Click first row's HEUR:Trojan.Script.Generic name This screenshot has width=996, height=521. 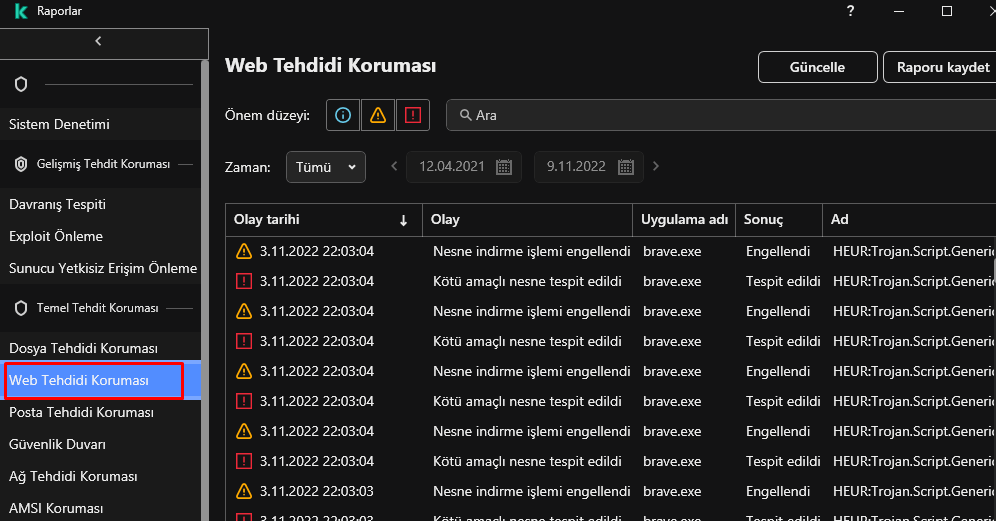click(x=914, y=252)
